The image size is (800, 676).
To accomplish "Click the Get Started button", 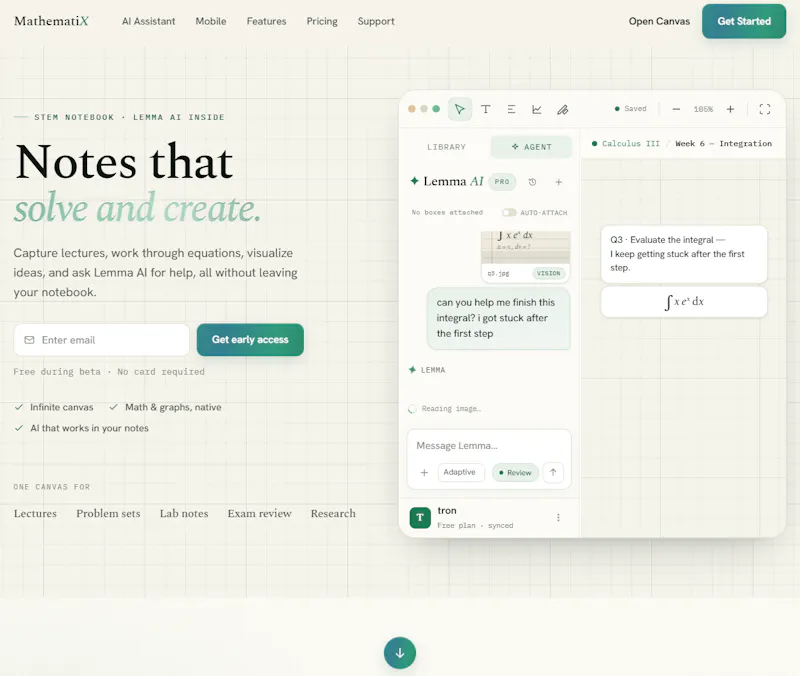I will click(744, 21).
